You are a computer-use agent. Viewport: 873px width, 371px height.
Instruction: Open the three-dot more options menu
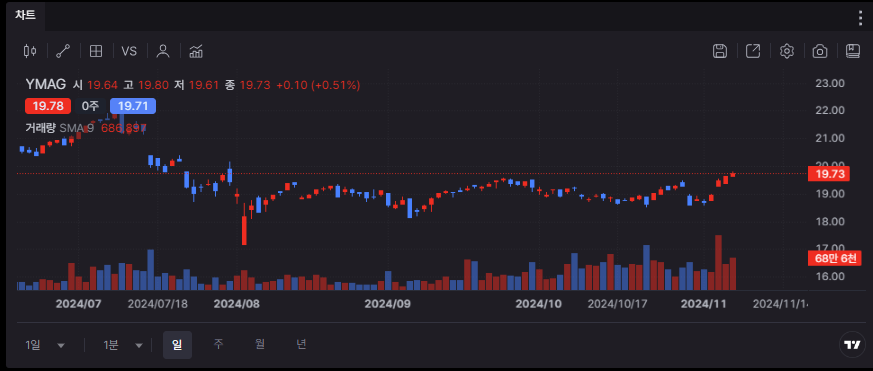(x=861, y=18)
